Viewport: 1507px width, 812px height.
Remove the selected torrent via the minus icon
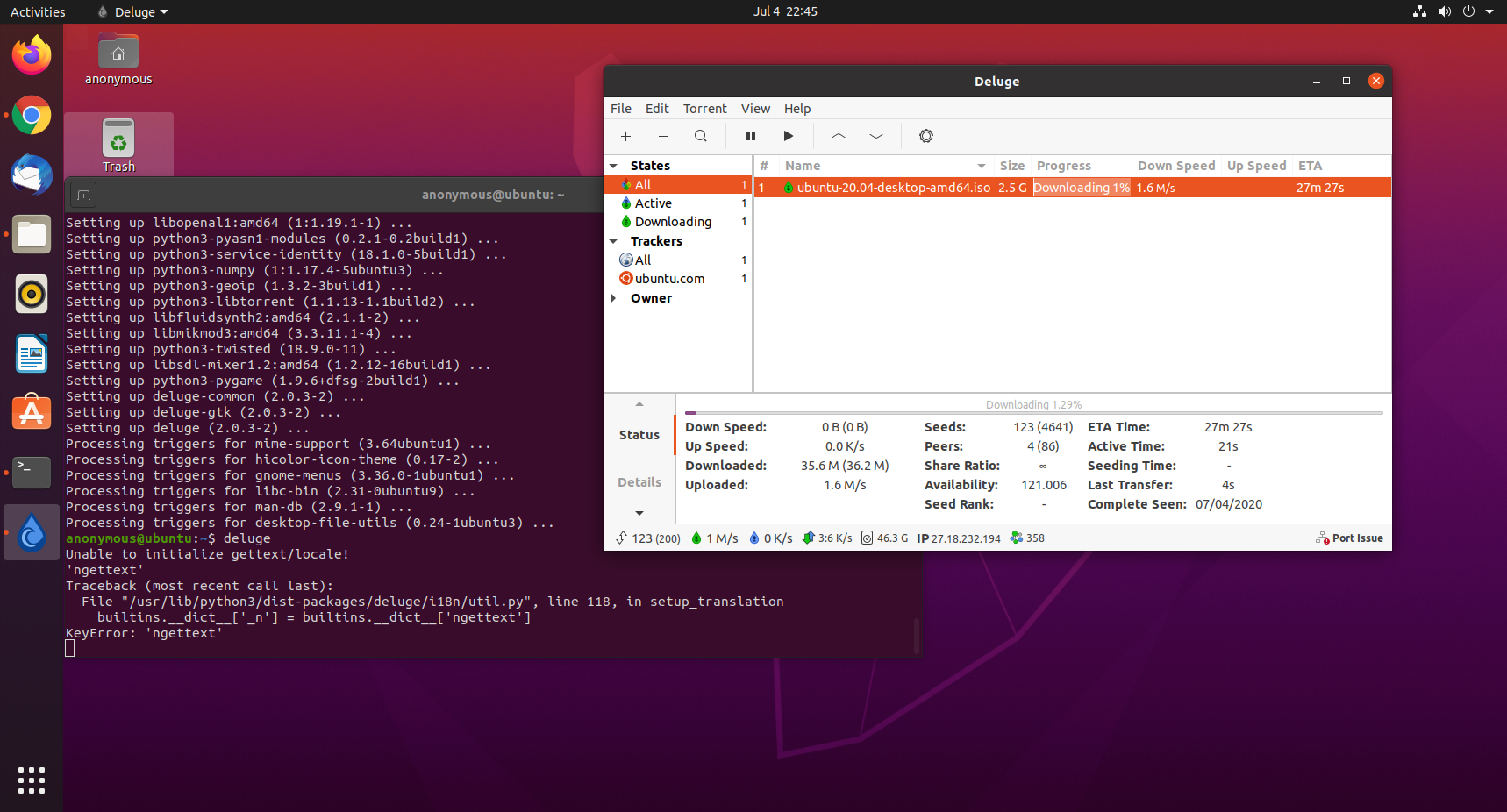click(662, 136)
